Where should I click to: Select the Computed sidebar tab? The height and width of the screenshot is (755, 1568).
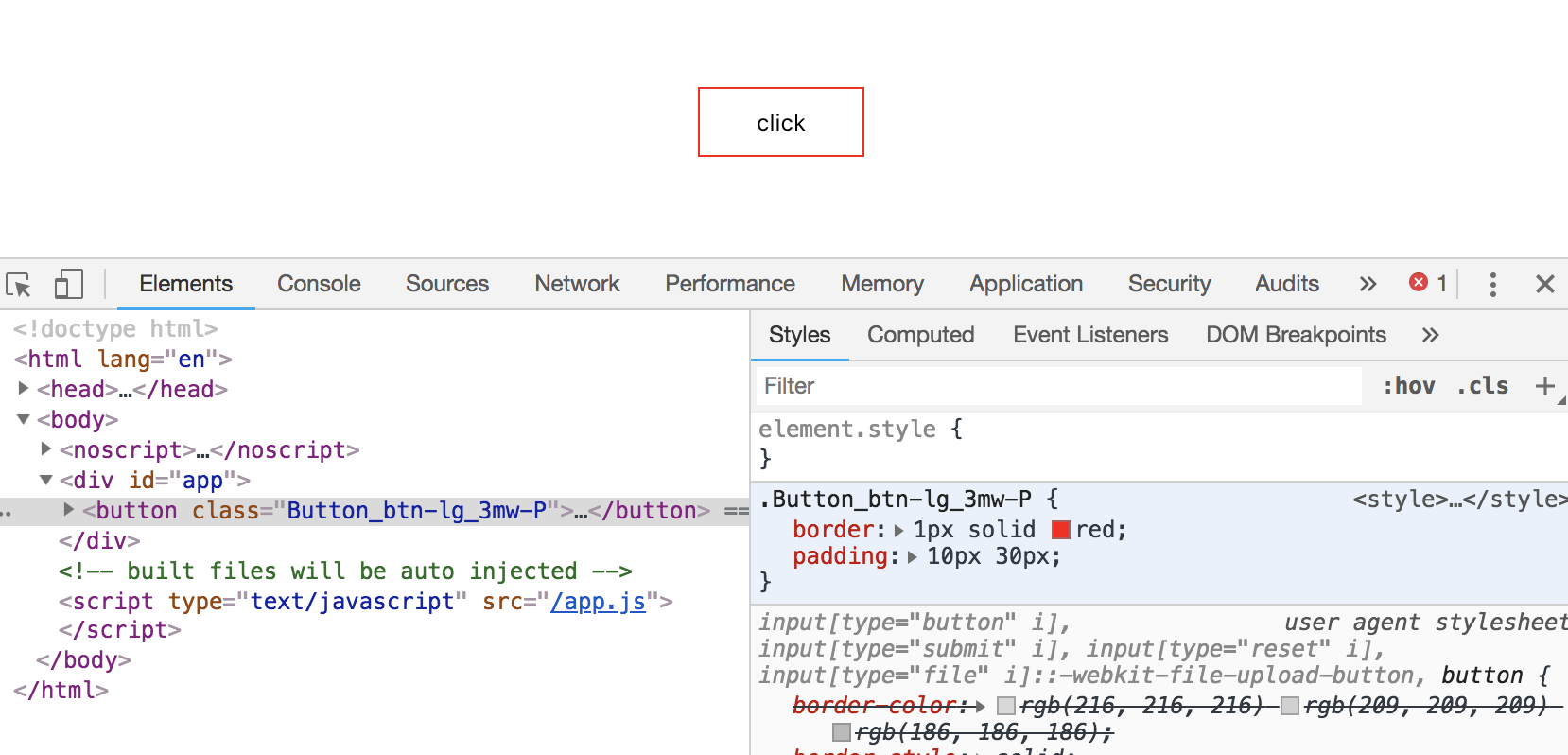(x=920, y=335)
